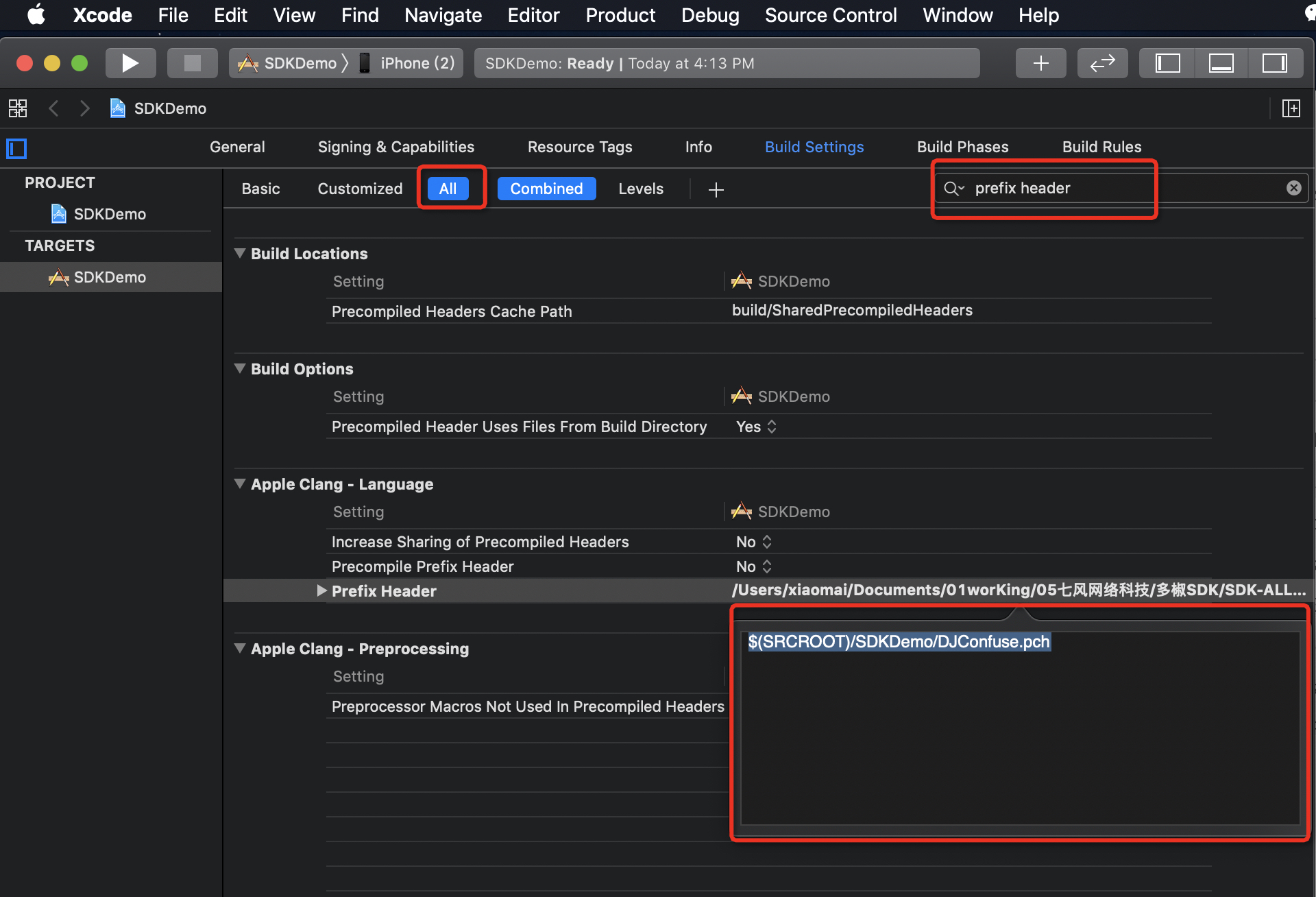This screenshot has width=1316, height=897.
Task: Open the Debug menu
Action: [710, 15]
